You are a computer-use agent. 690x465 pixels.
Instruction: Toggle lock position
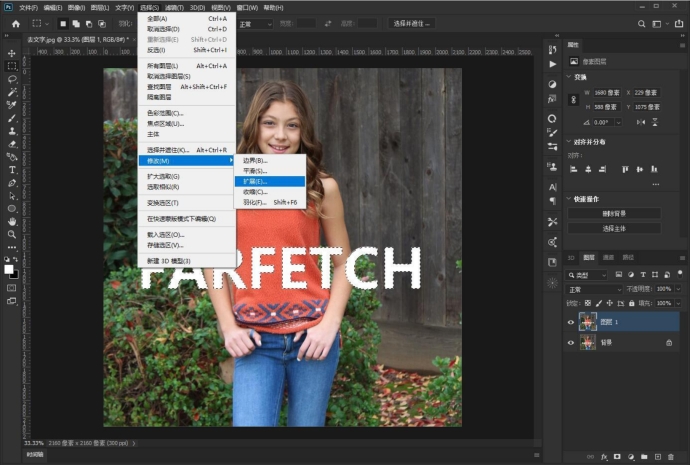[x=609, y=303]
